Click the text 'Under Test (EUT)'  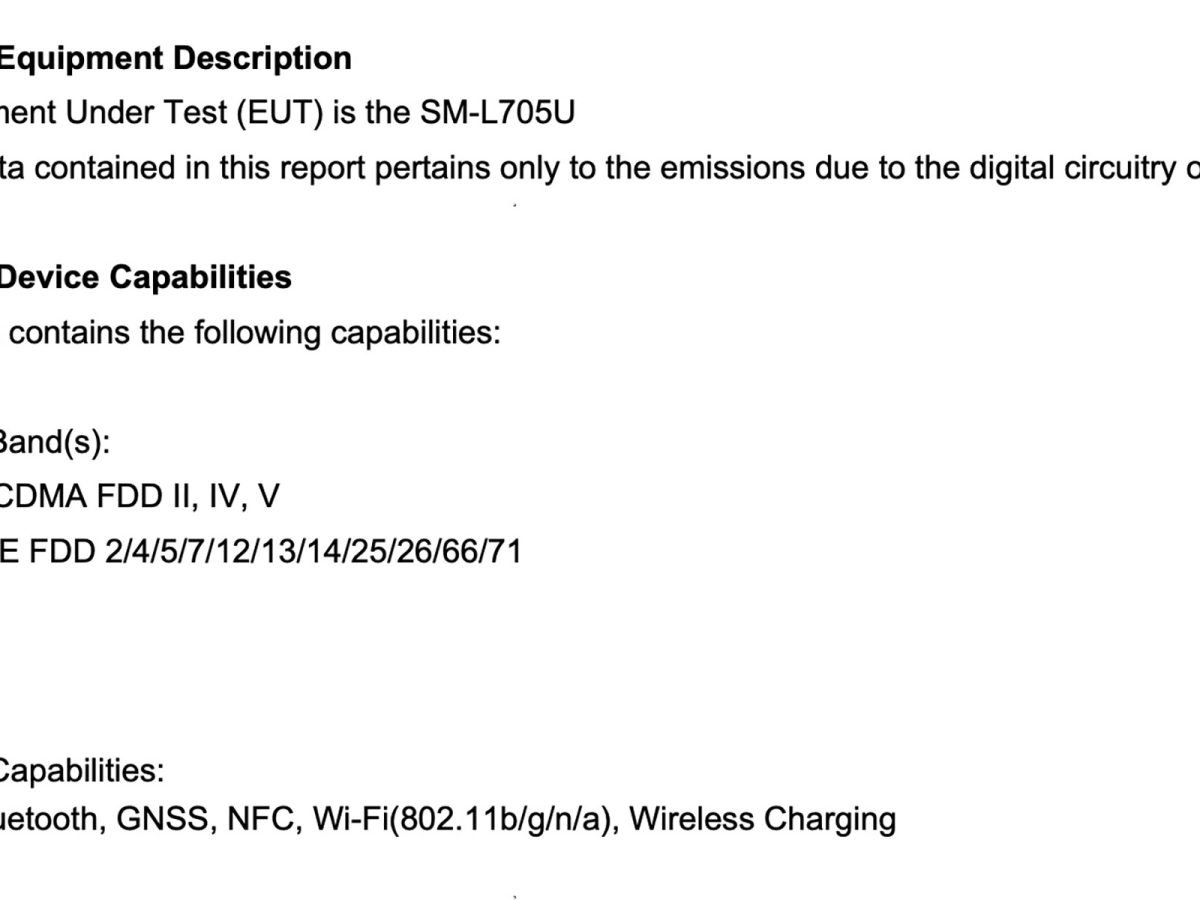(x=193, y=113)
